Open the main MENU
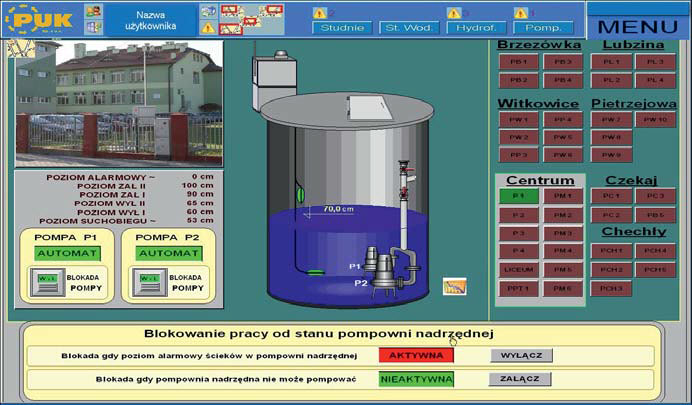The height and width of the screenshot is (405, 692). point(637,25)
